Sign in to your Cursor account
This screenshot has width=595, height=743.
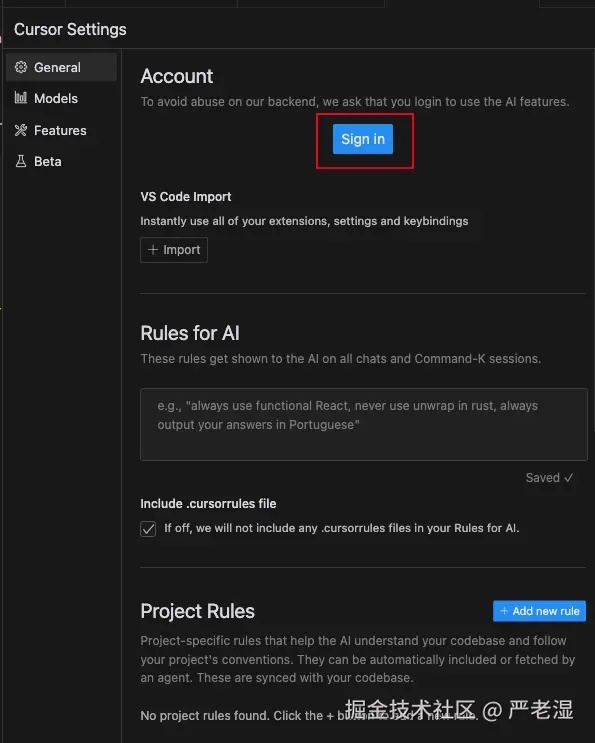[x=363, y=139]
